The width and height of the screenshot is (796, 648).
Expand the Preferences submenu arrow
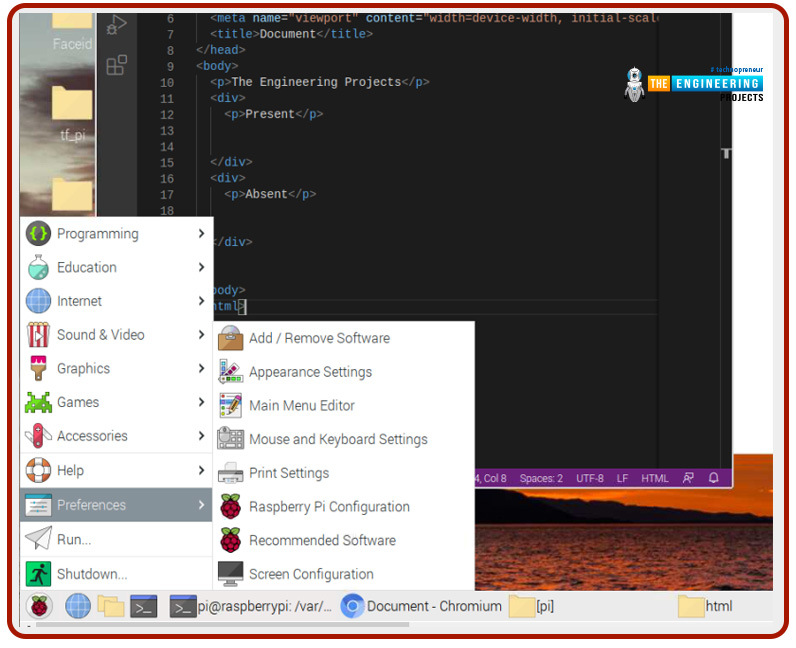click(202, 505)
